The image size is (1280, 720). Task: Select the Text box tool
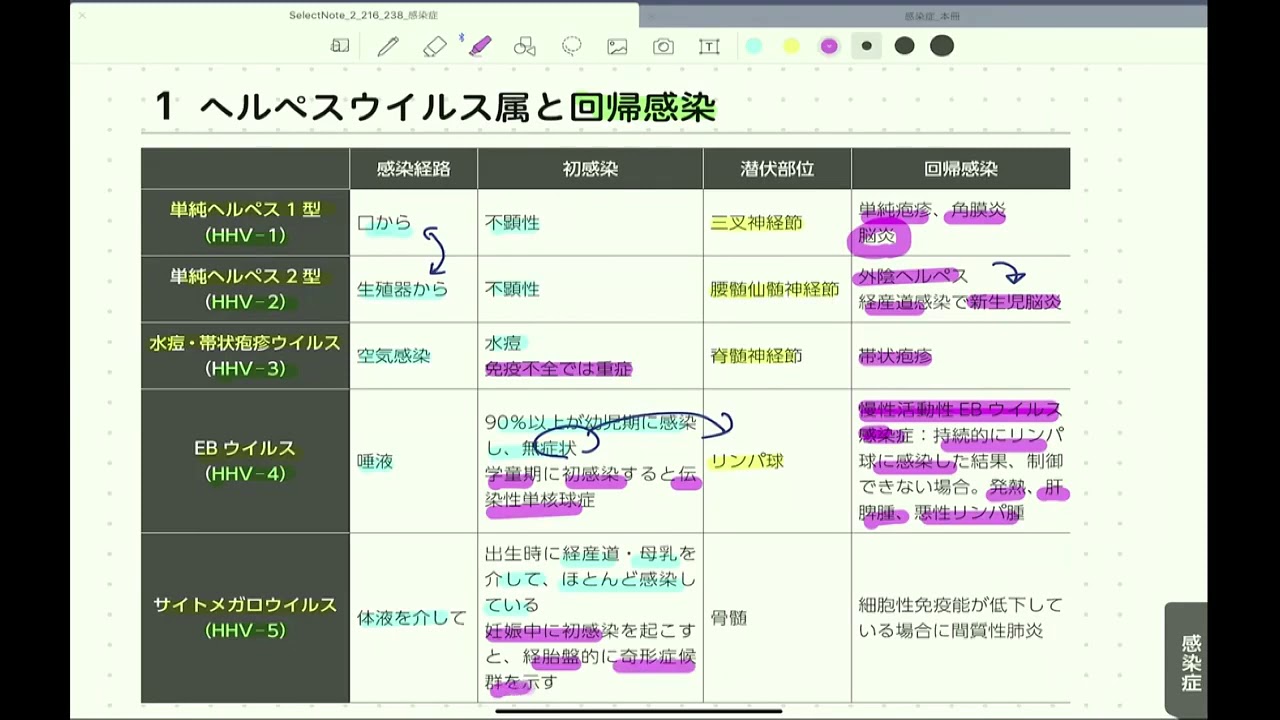point(709,46)
